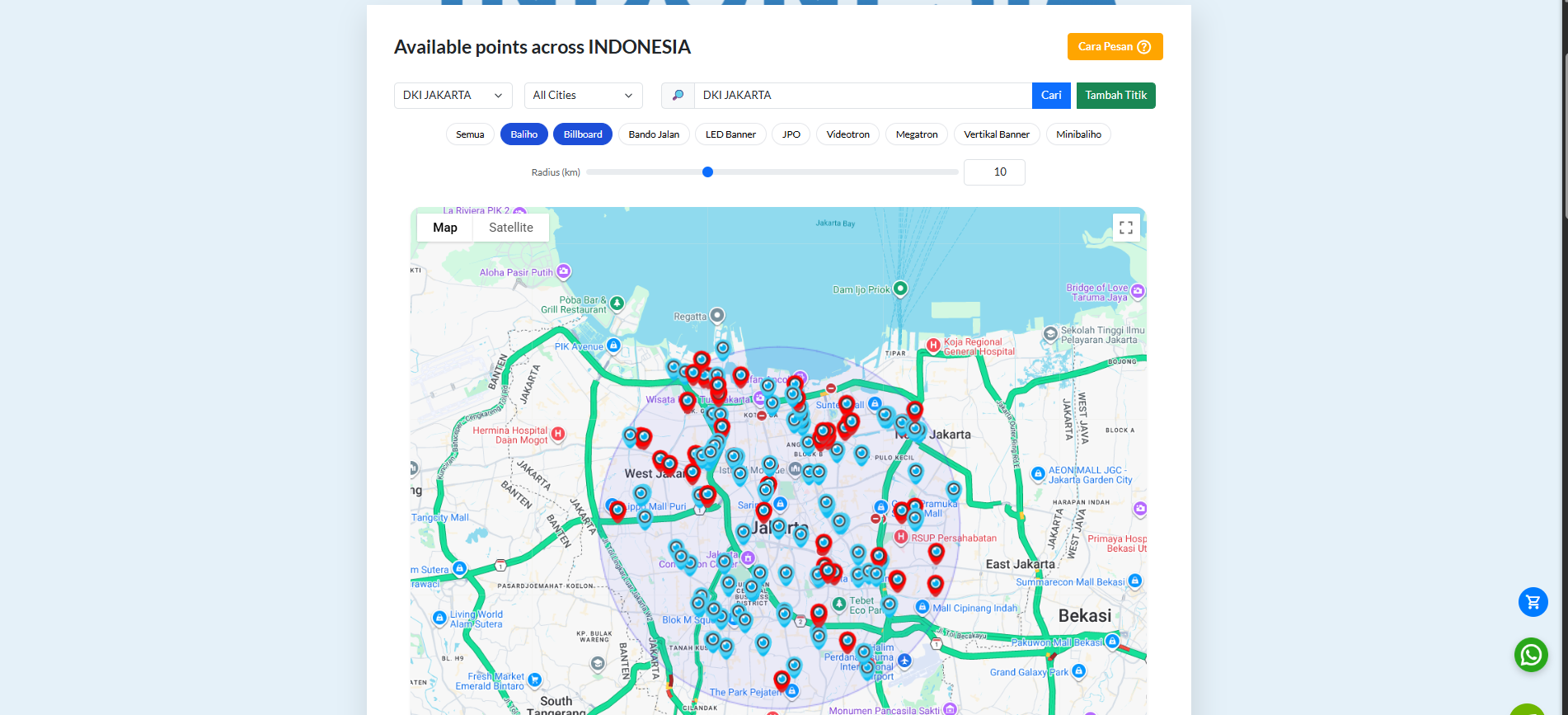Click the Living World Alam Sutera marker
Viewport: 1568px width, 715px height.
click(x=439, y=618)
